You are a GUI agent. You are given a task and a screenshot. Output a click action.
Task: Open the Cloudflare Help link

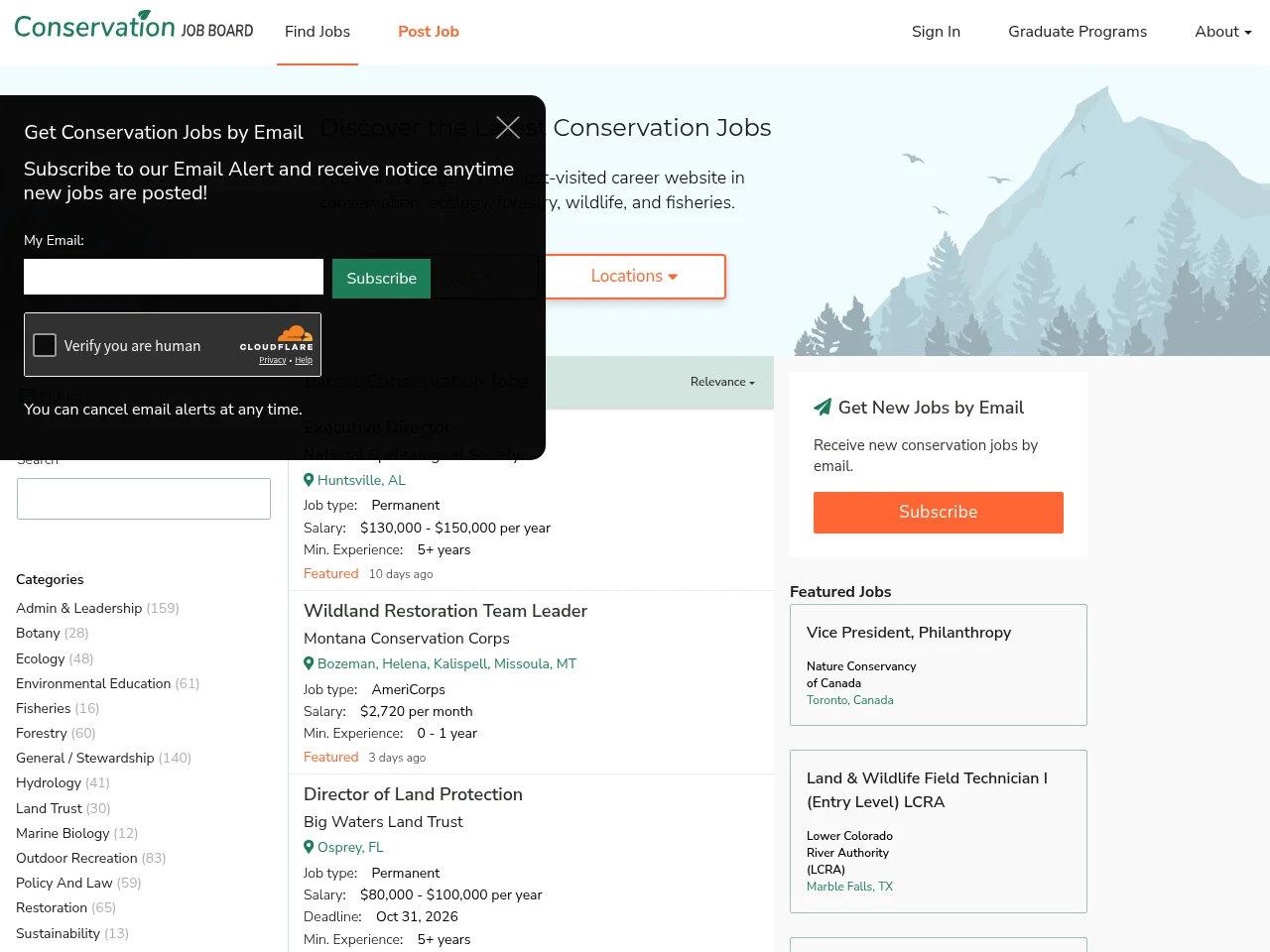point(304,360)
